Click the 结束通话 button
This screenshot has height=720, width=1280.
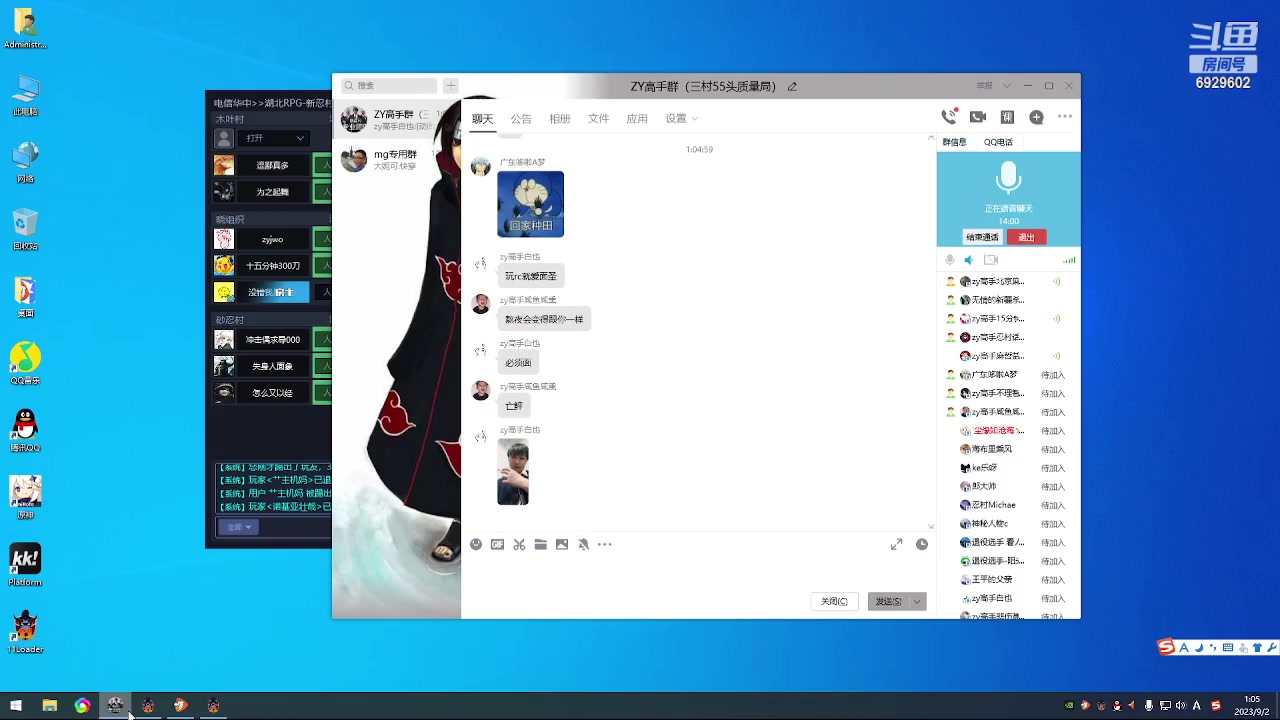point(982,237)
